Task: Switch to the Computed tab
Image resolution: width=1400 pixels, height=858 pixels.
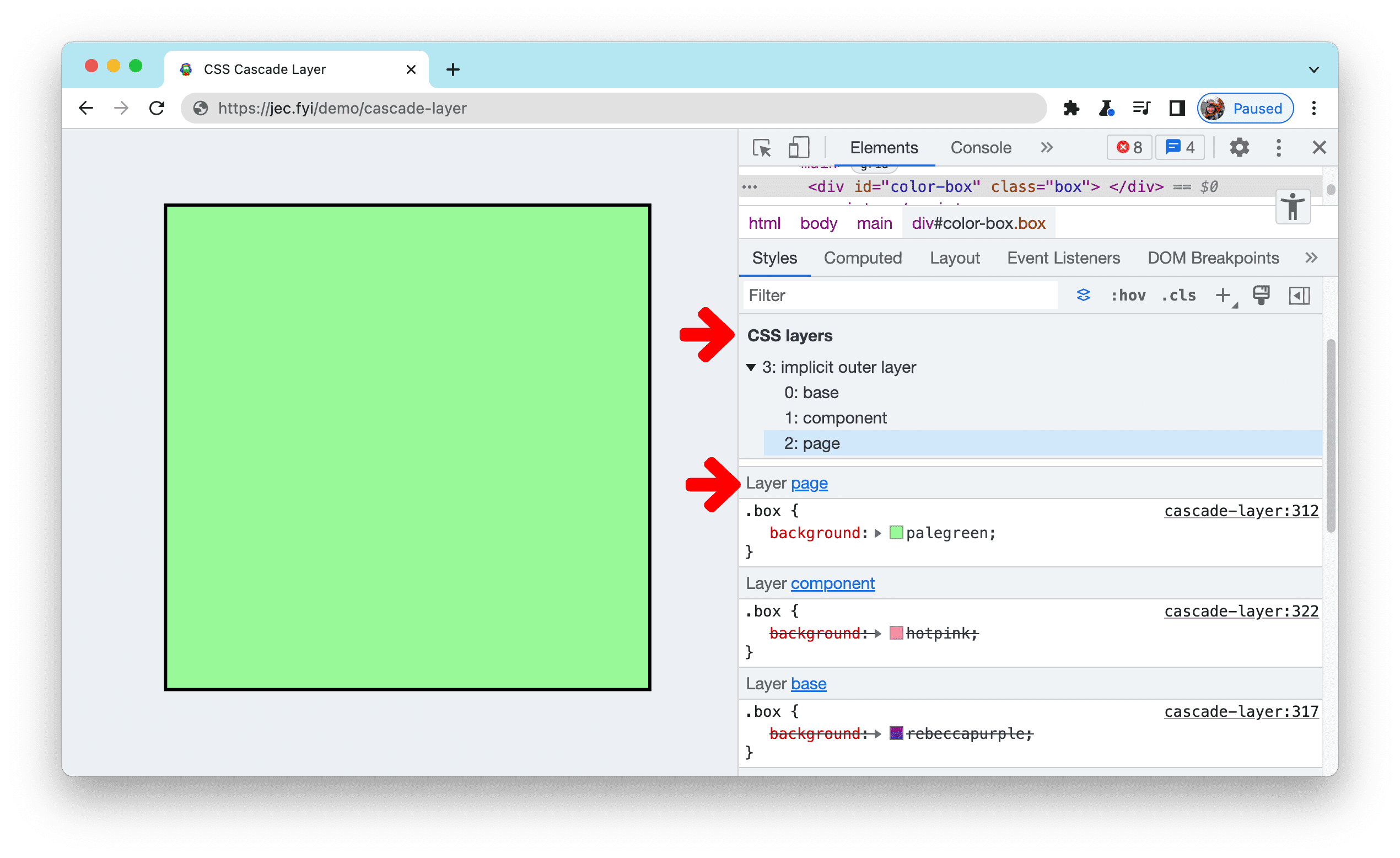Action: [x=862, y=258]
